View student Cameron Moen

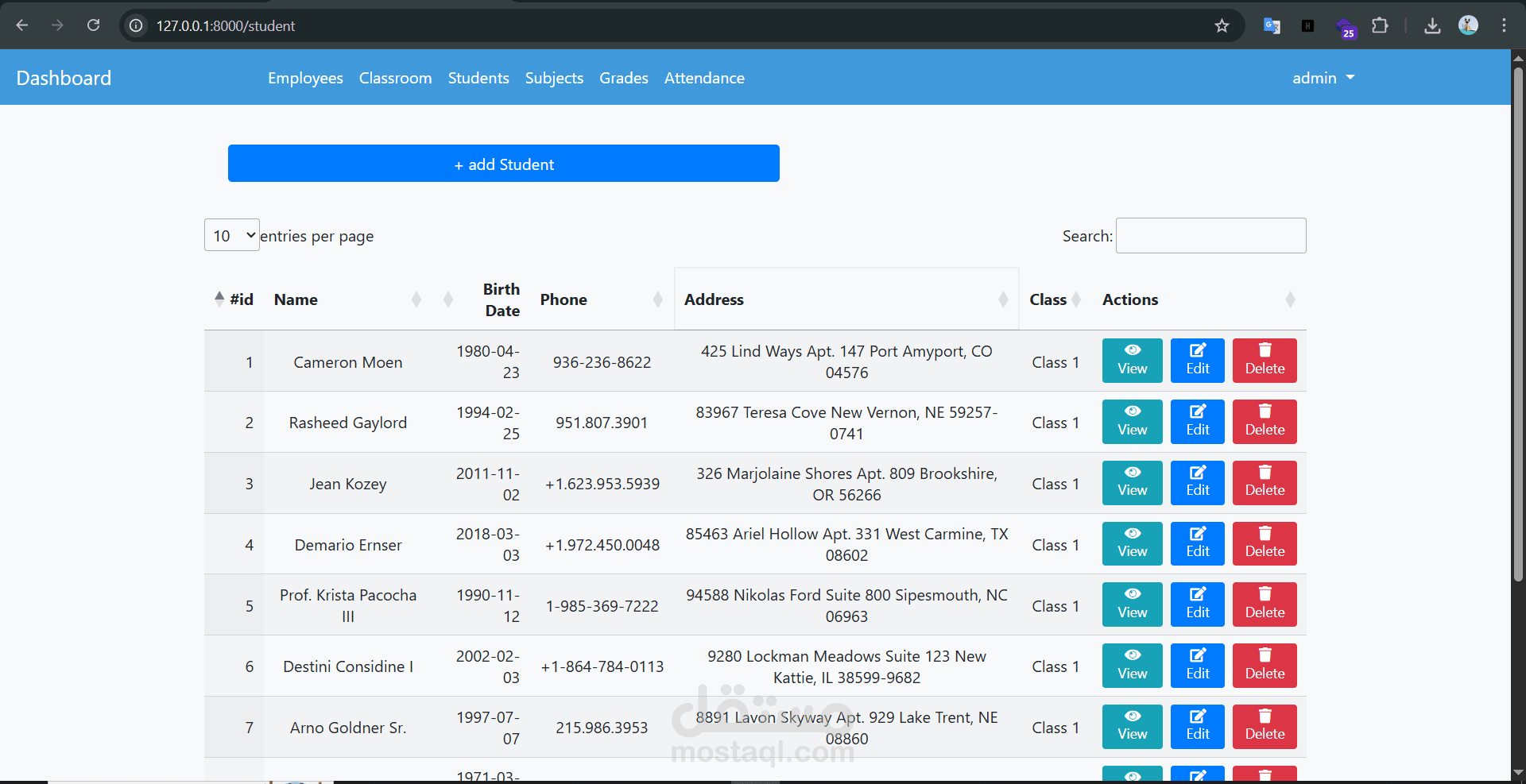pos(1132,361)
